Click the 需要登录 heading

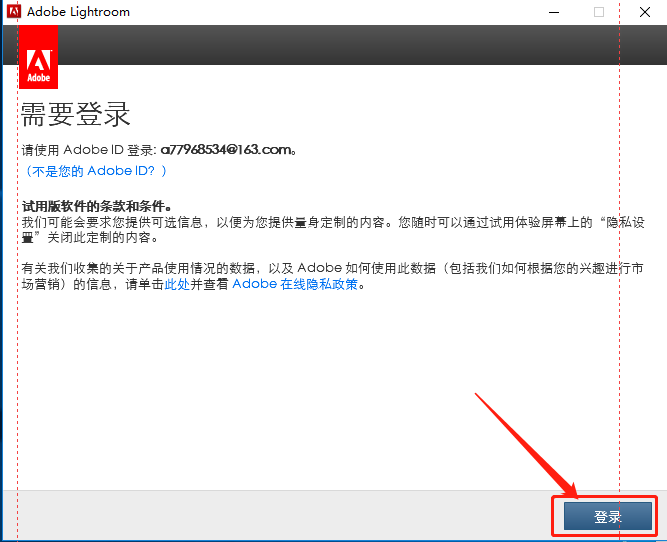click(x=75, y=114)
